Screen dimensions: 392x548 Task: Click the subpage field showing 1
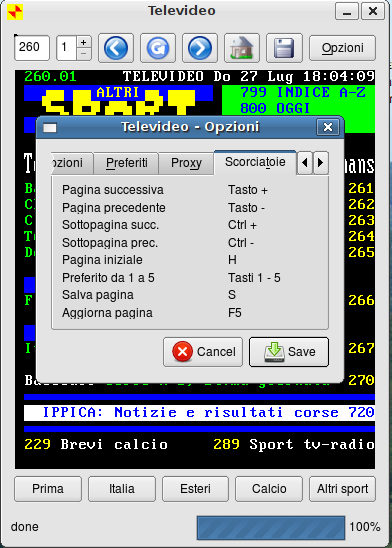(x=66, y=48)
